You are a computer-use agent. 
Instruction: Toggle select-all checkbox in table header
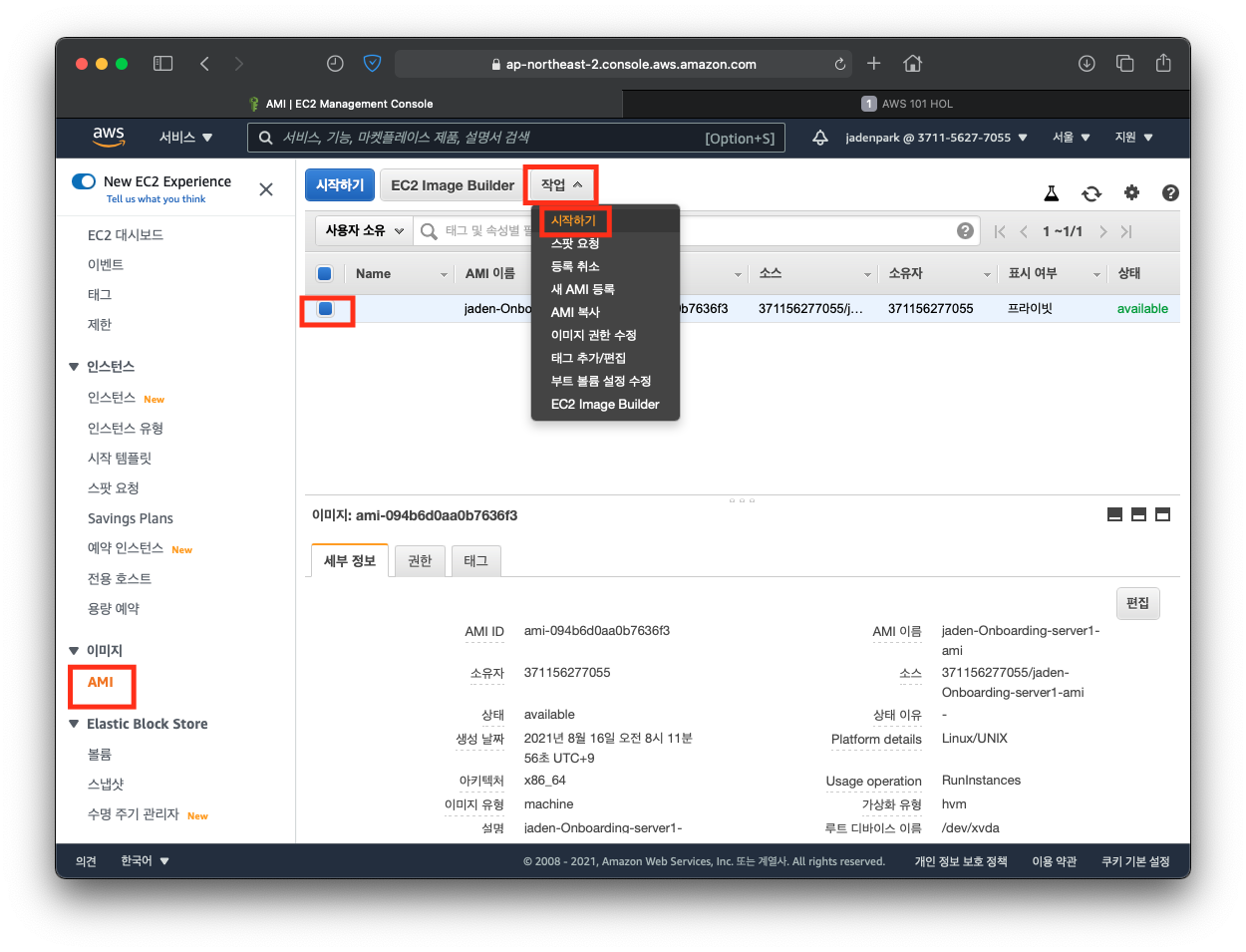pyautogui.click(x=325, y=273)
